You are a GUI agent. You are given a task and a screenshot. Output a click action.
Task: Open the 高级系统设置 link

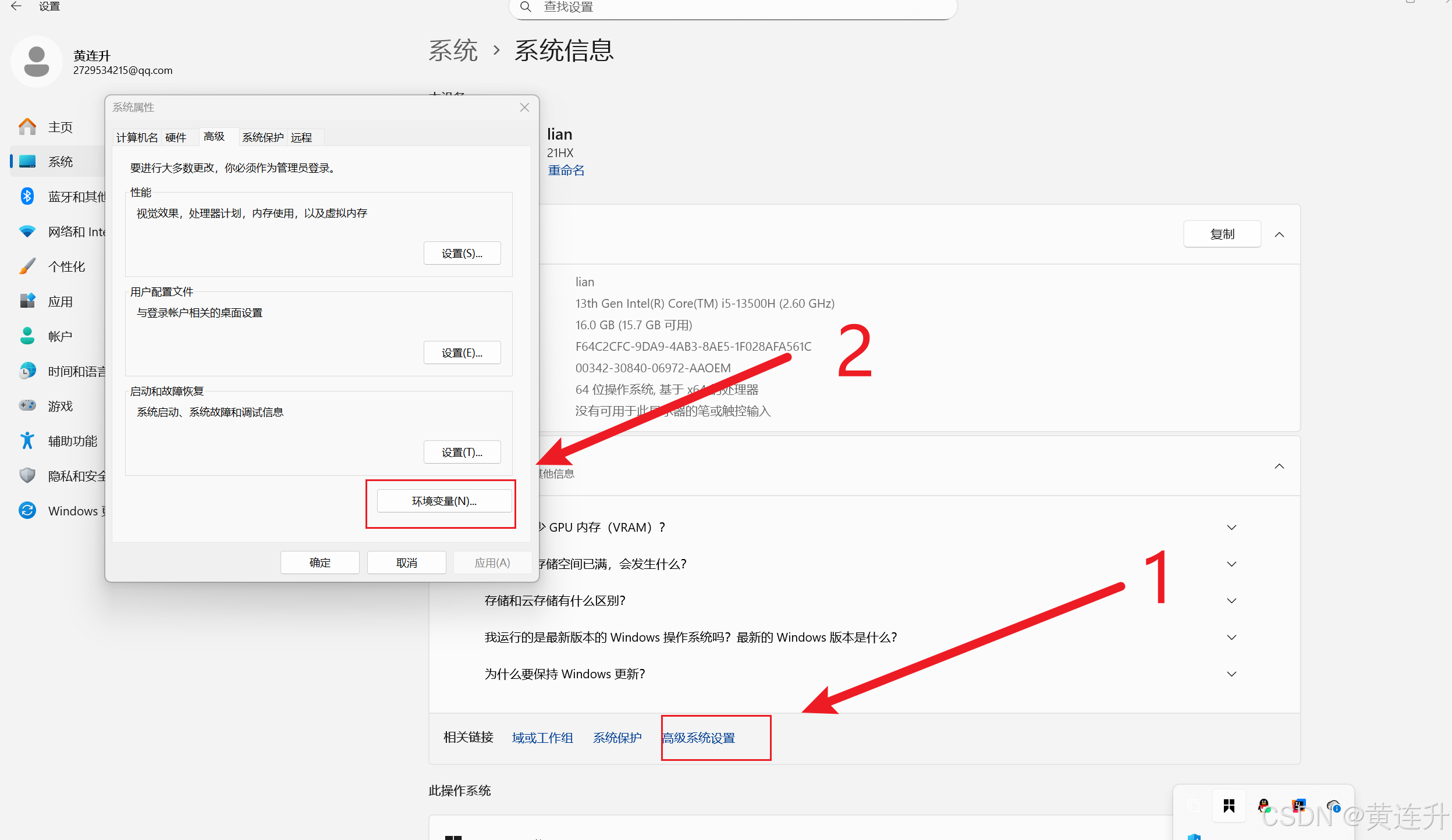(698, 738)
